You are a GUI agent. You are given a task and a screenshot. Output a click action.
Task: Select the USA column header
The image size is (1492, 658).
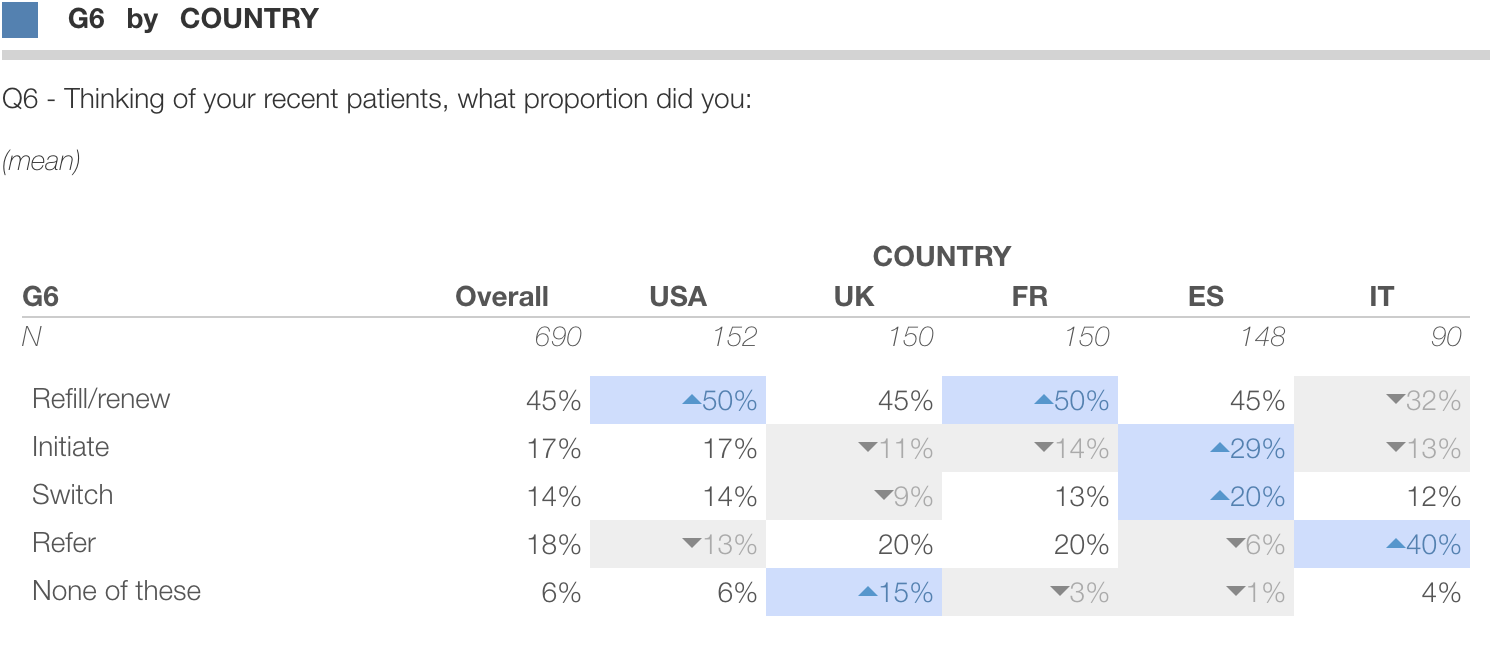[678, 297]
